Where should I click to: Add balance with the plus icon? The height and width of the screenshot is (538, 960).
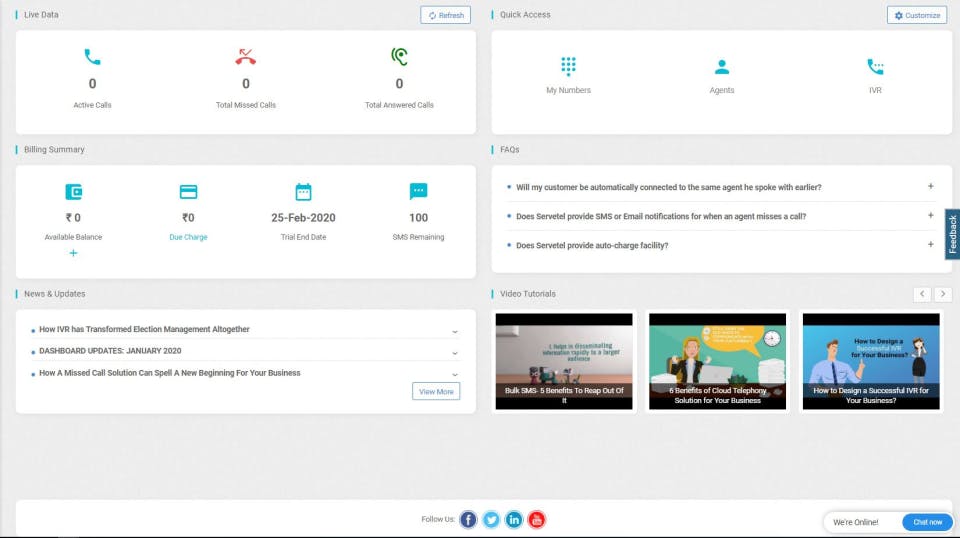73,253
